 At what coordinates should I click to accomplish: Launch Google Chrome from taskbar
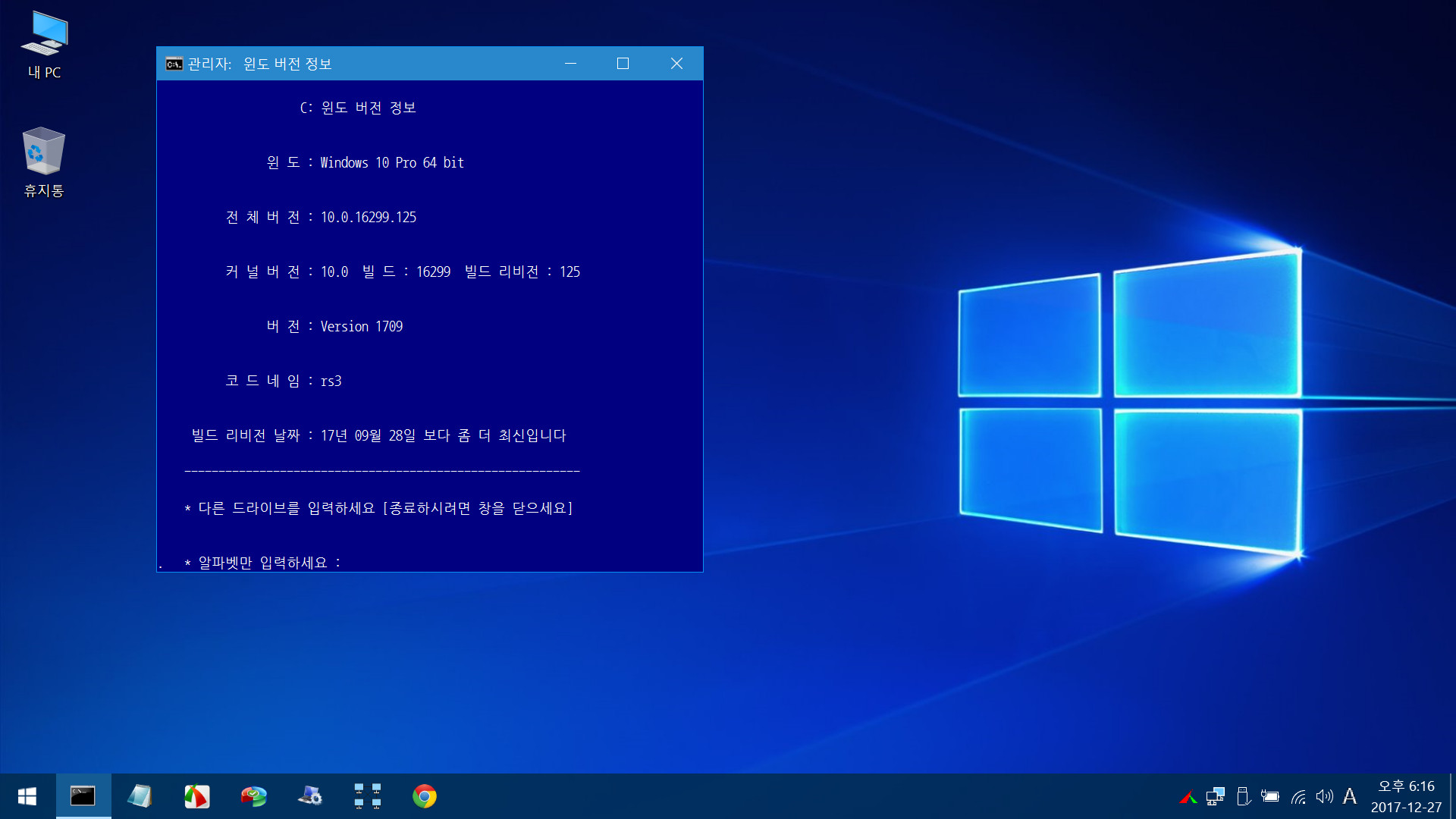425,796
